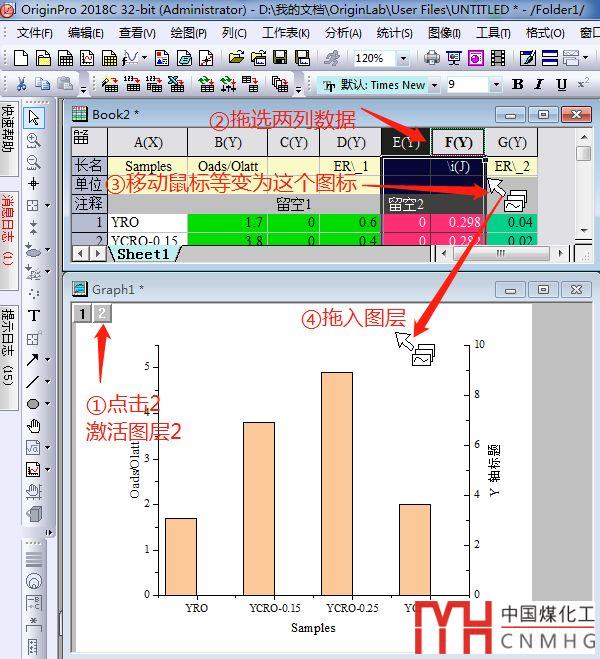
Task: Select column F(Y) header
Action: [x=458, y=142]
